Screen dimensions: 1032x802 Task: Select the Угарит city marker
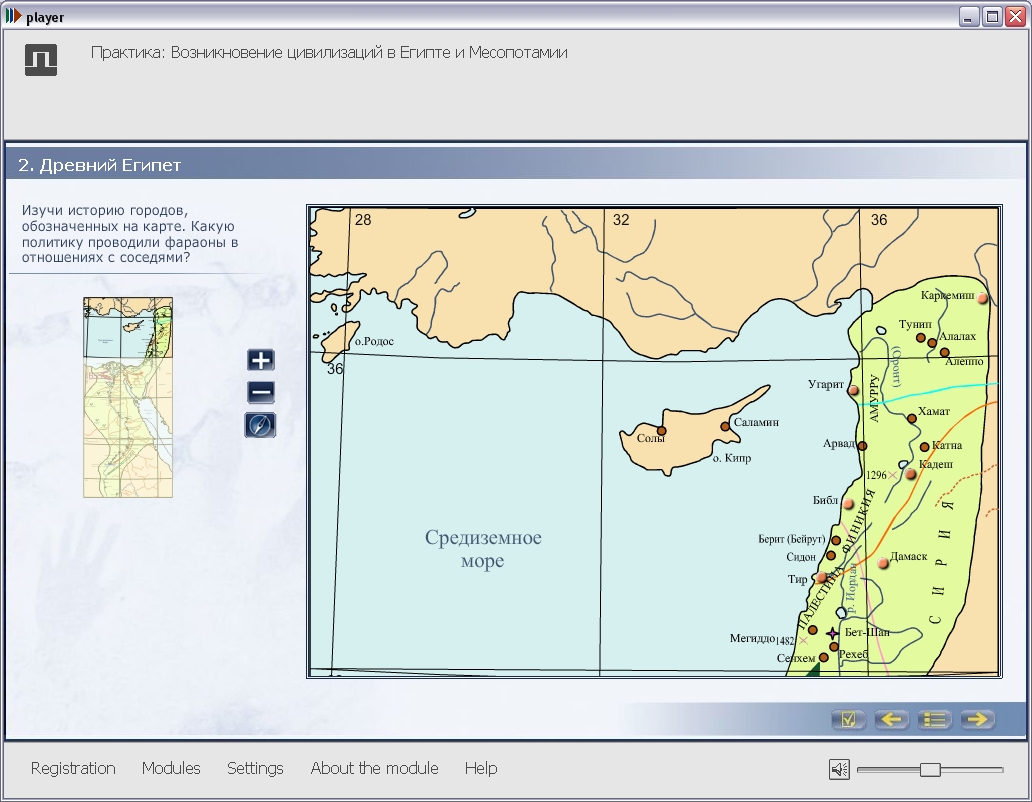point(854,390)
